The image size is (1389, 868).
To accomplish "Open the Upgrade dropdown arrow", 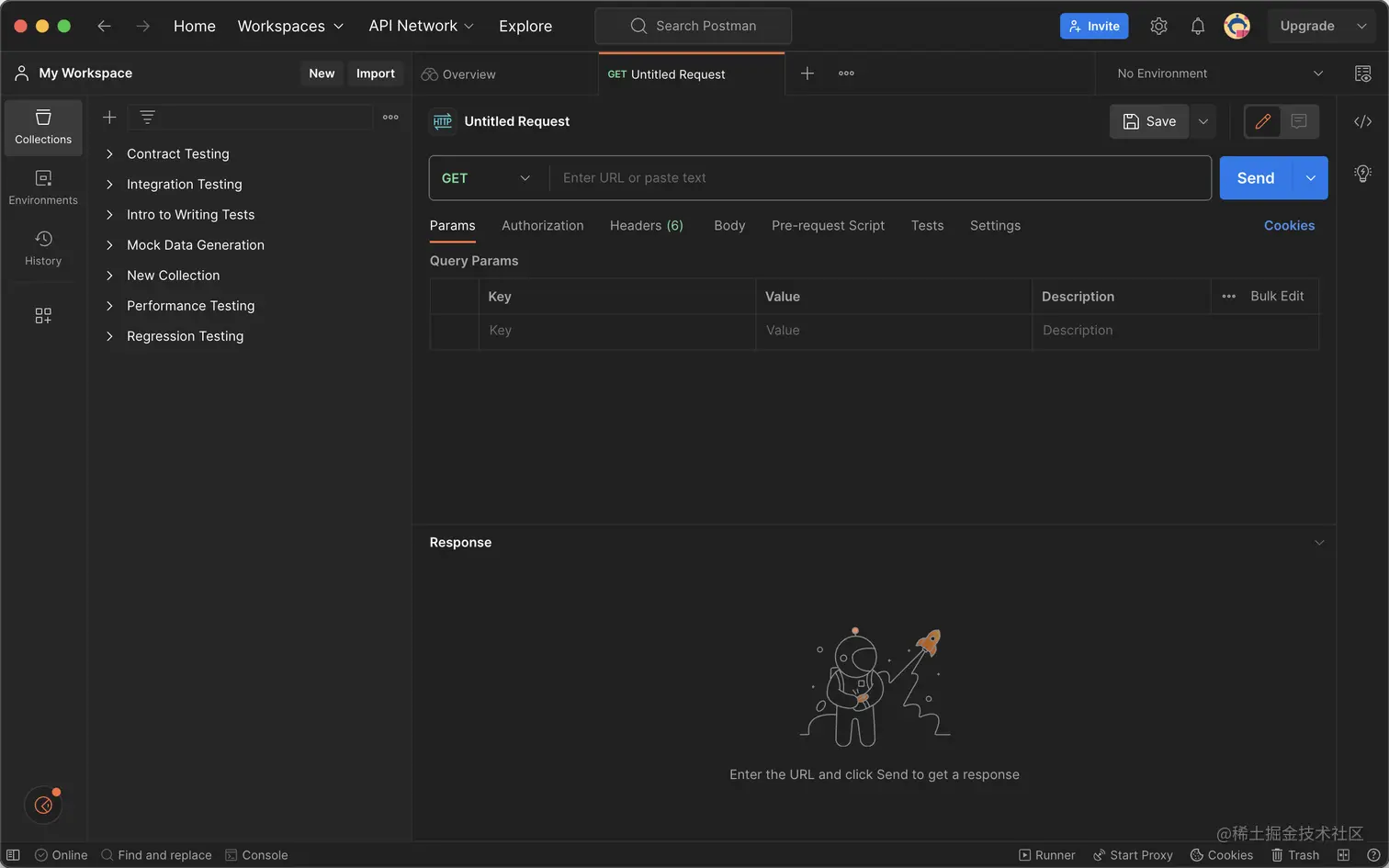I will tap(1362, 26).
